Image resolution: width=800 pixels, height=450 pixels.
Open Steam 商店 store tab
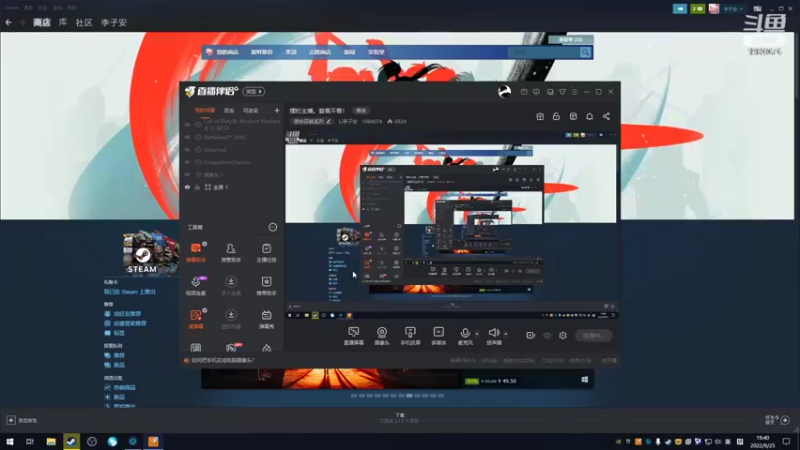(x=42, y=22)
